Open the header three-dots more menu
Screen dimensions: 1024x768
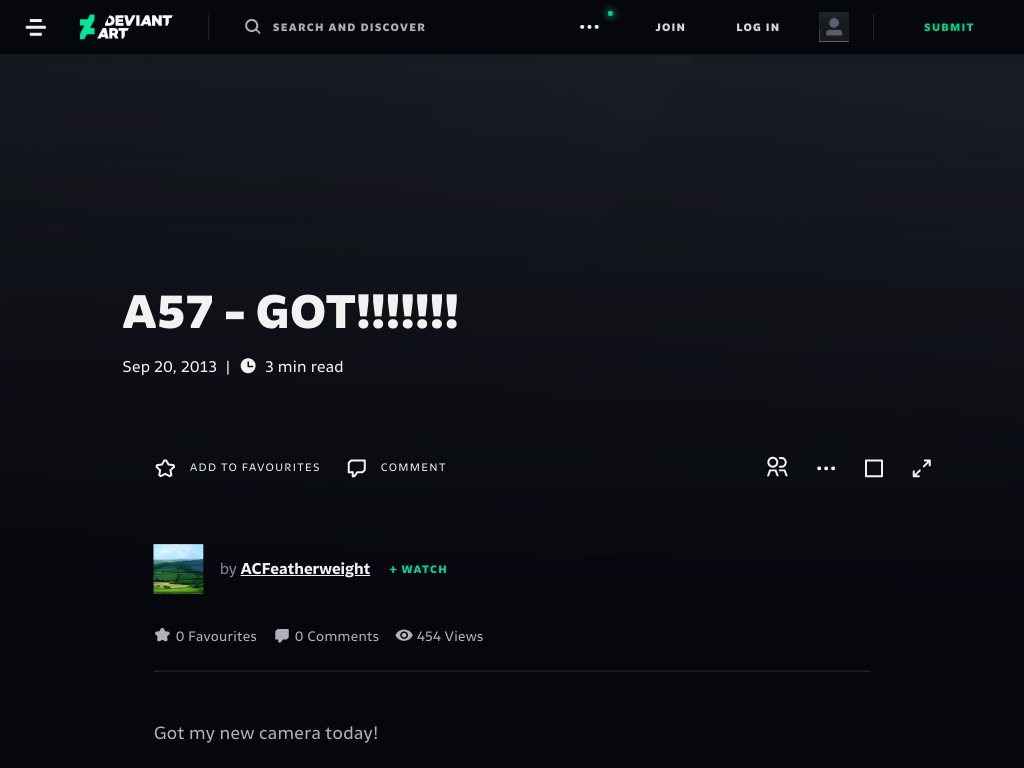(589, 27)
